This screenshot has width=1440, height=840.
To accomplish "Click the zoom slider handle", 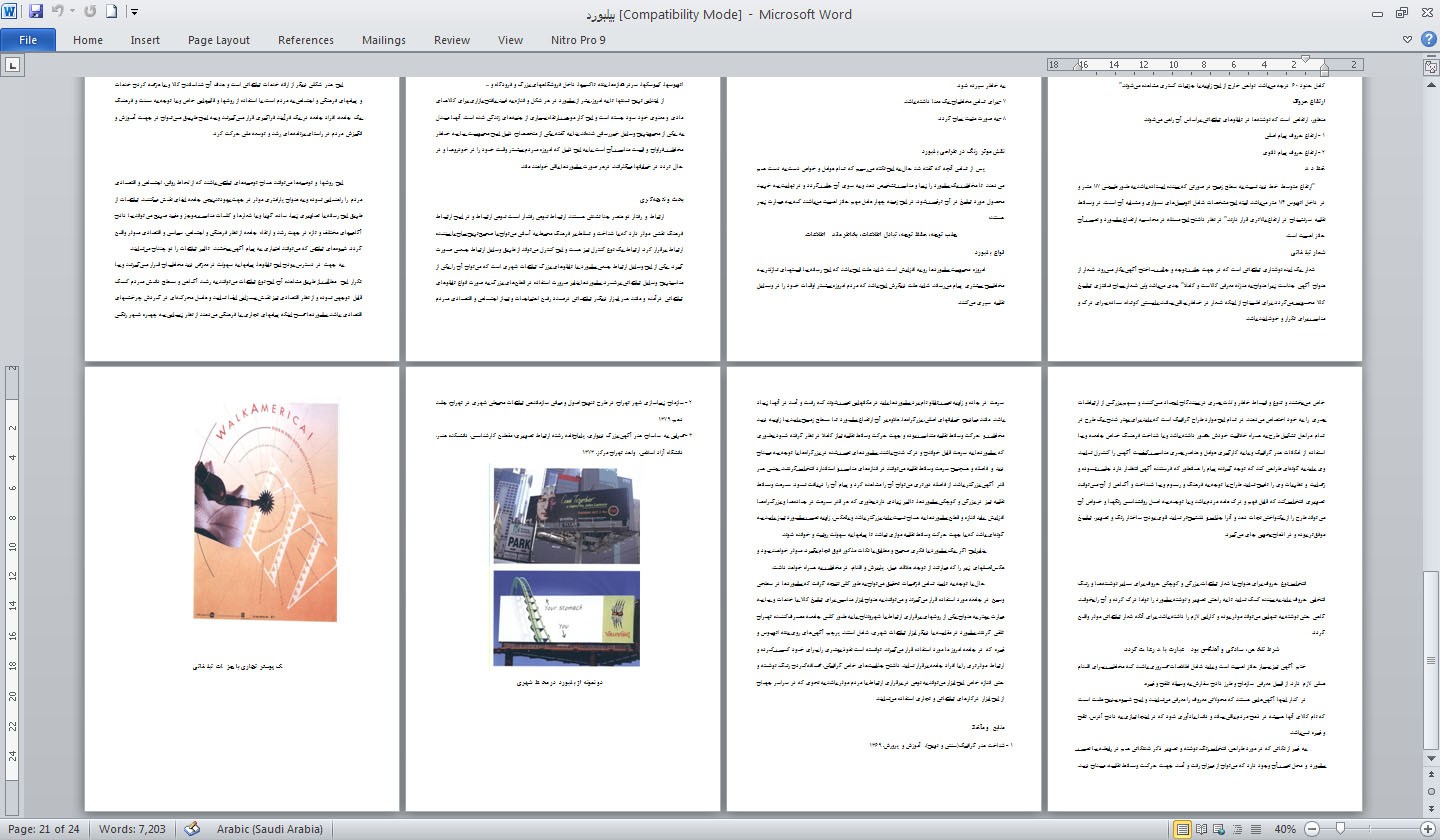I will click(1339, 829).
